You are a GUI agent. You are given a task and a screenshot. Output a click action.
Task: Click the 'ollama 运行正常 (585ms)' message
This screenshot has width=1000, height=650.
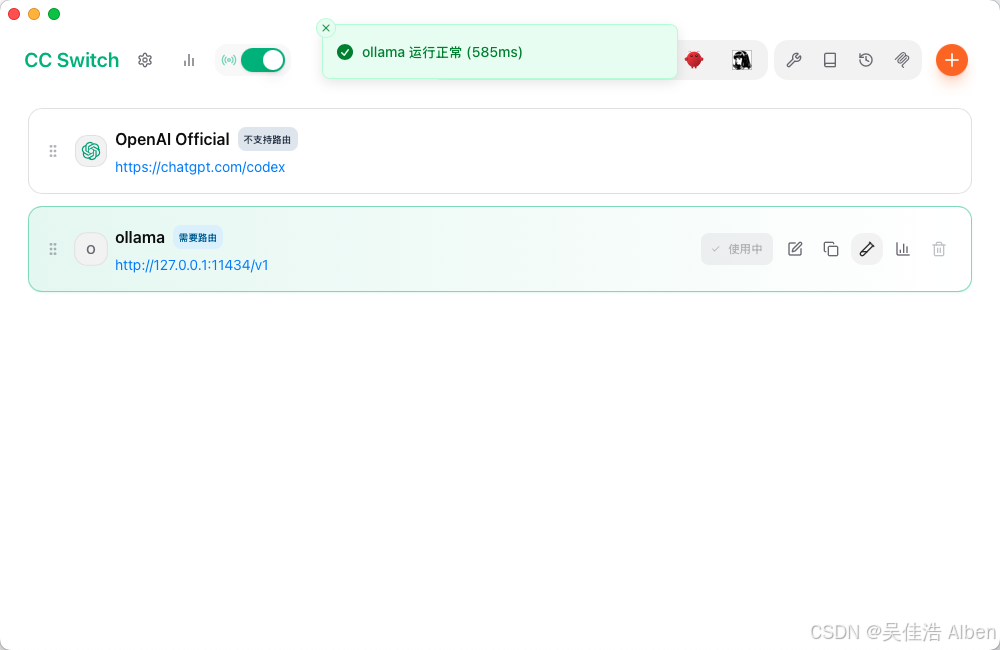[x=442, y=52]
